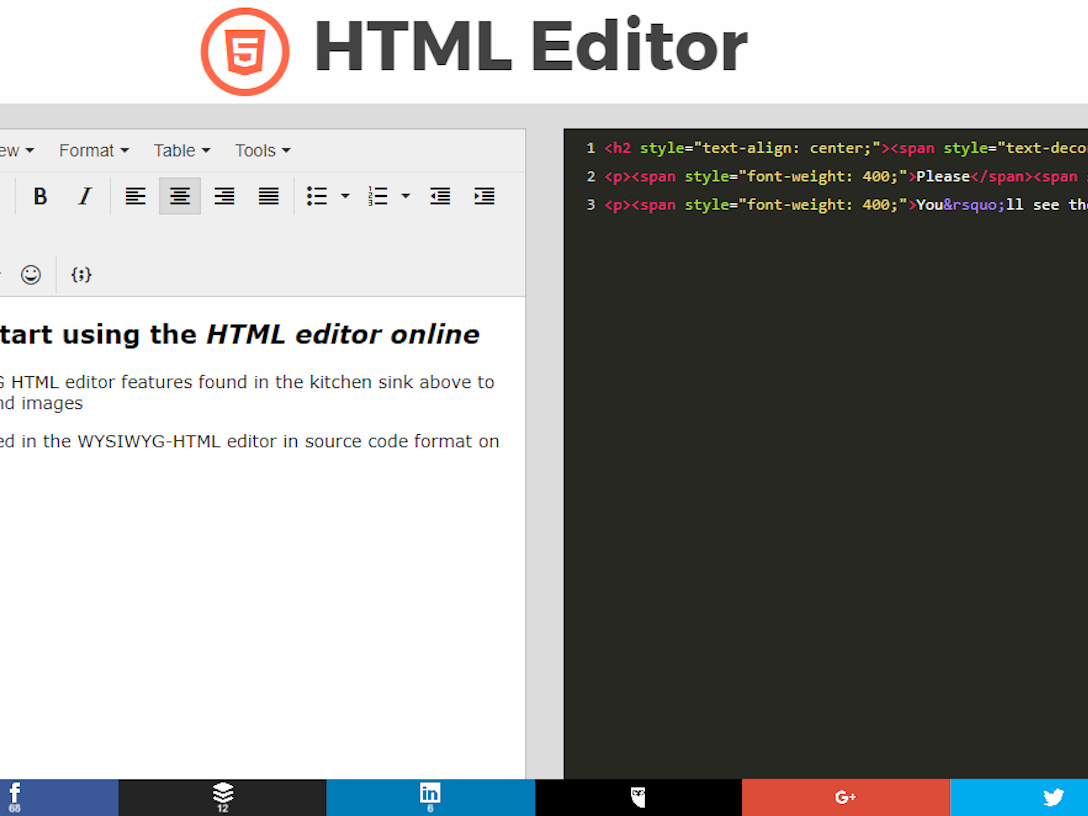Select the increase indent icon

tap(485, 196)
